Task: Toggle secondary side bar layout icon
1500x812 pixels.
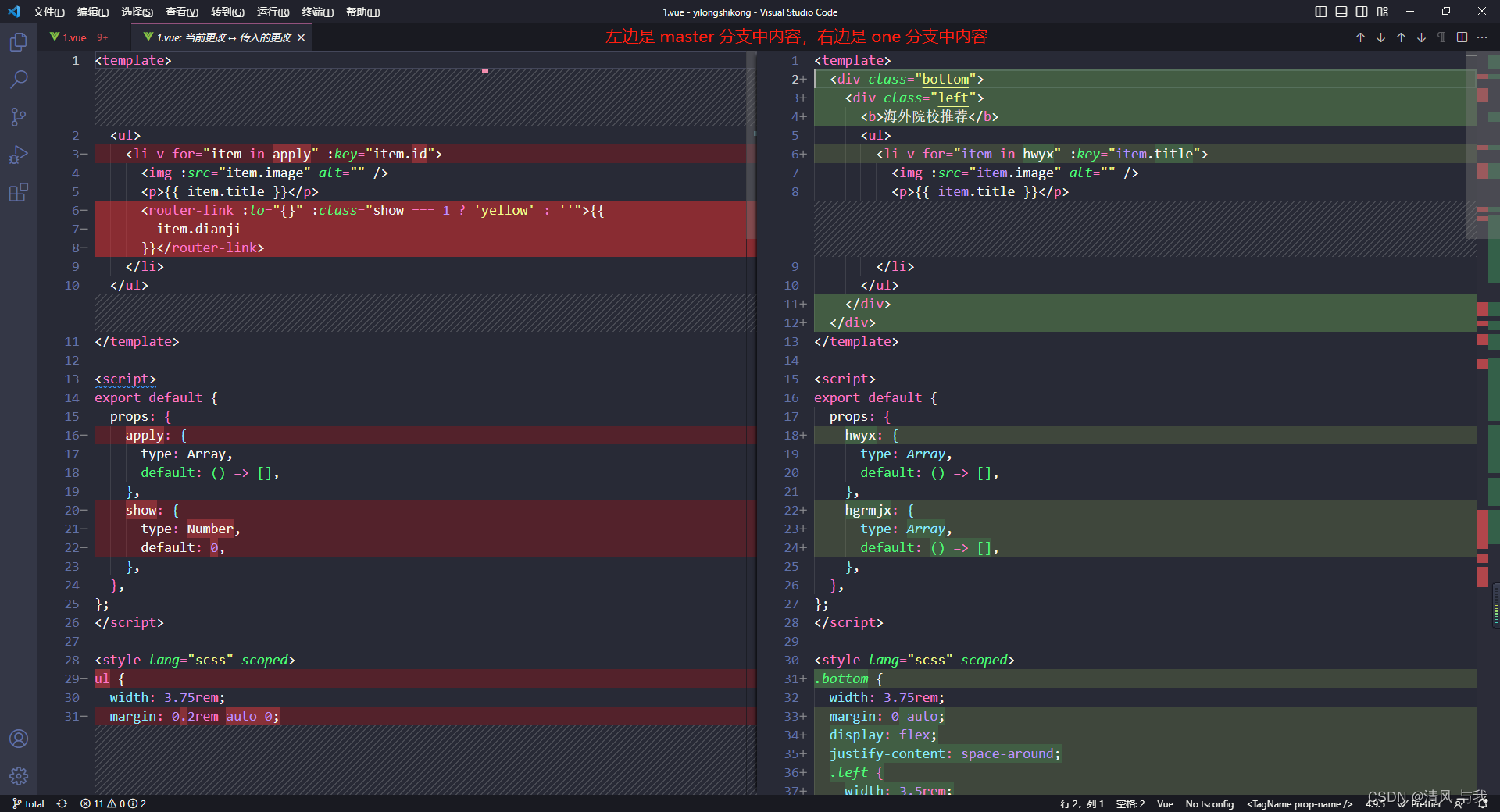Action: tap(1362, 12)
